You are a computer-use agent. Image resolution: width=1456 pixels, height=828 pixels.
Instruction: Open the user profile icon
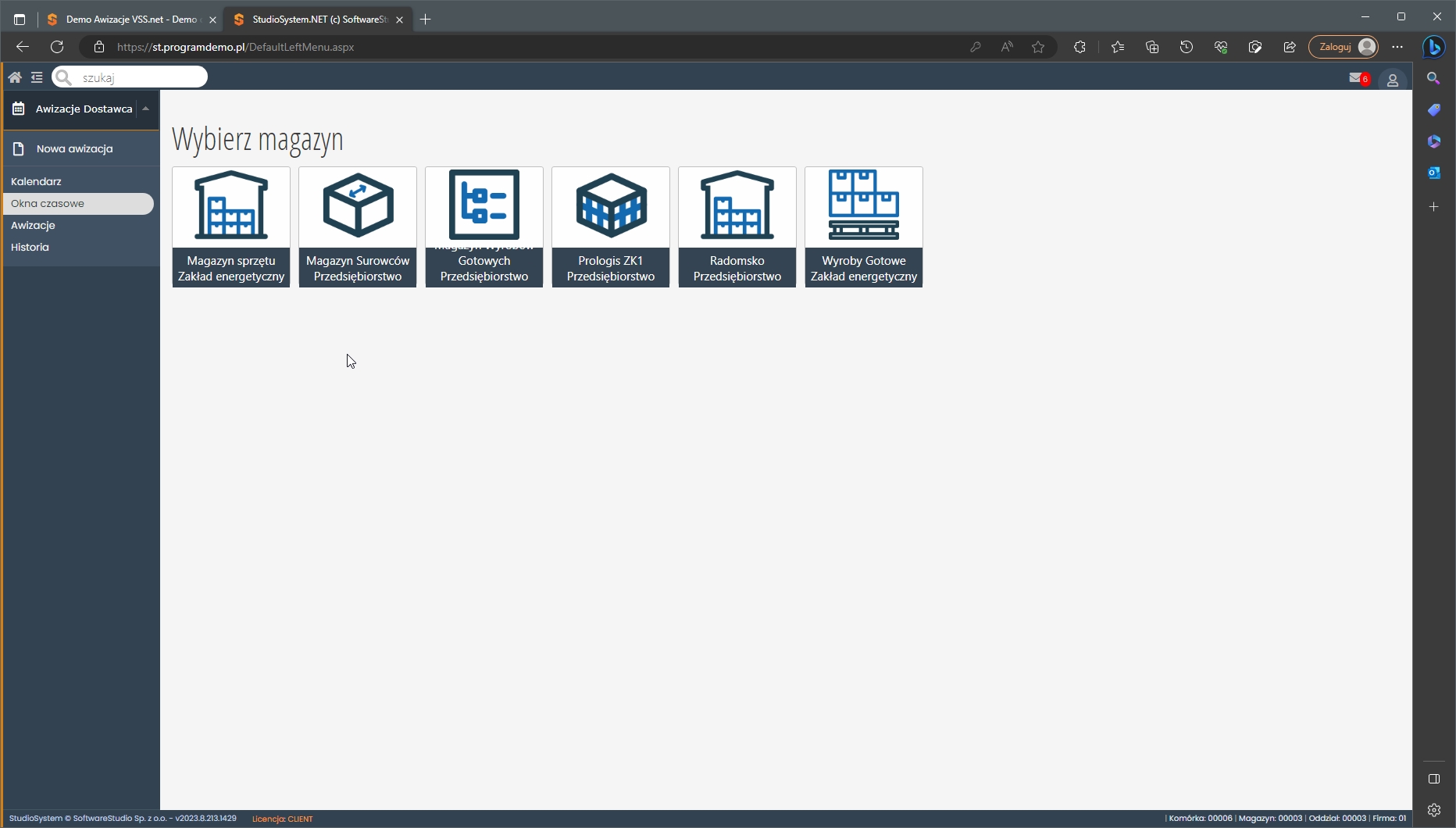pyautogui.click(x=1392, y=80)
